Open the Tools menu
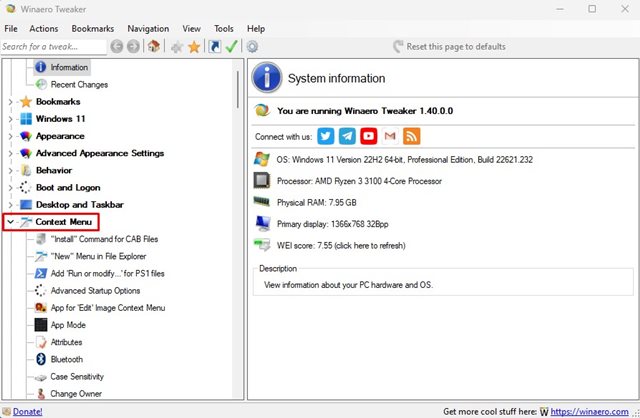 224,29
